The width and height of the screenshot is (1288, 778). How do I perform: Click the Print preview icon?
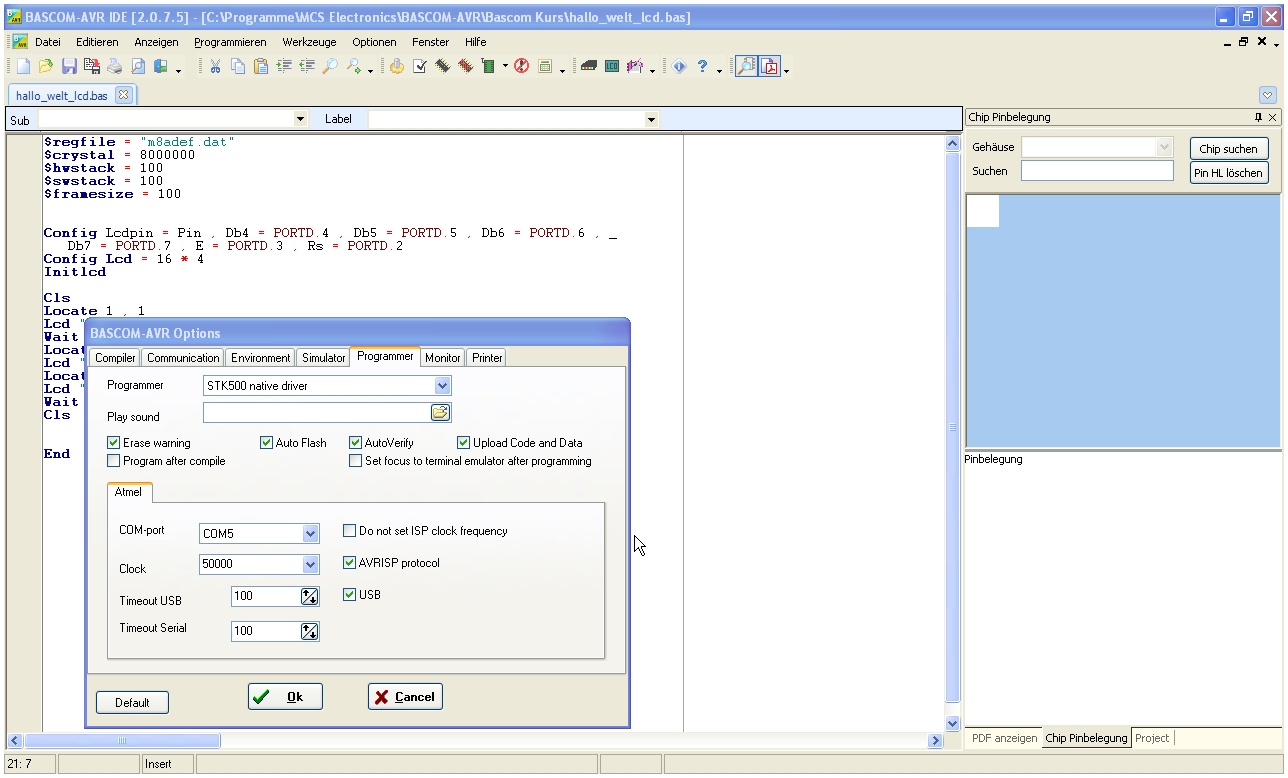[x=137, y=67]
